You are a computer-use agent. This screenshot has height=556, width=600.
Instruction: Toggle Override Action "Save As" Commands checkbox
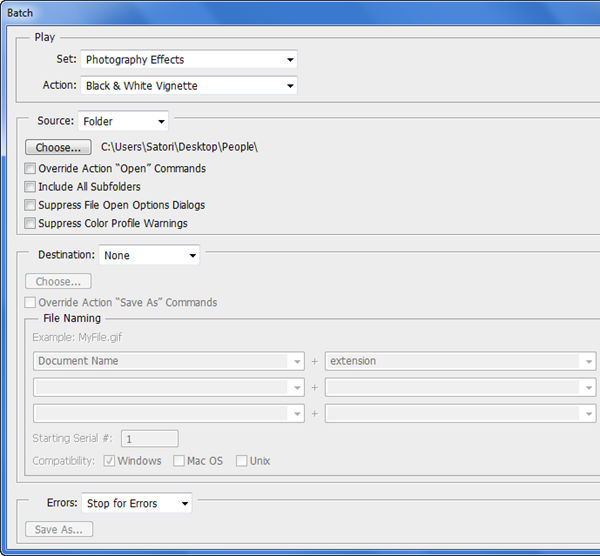point(31,302)
